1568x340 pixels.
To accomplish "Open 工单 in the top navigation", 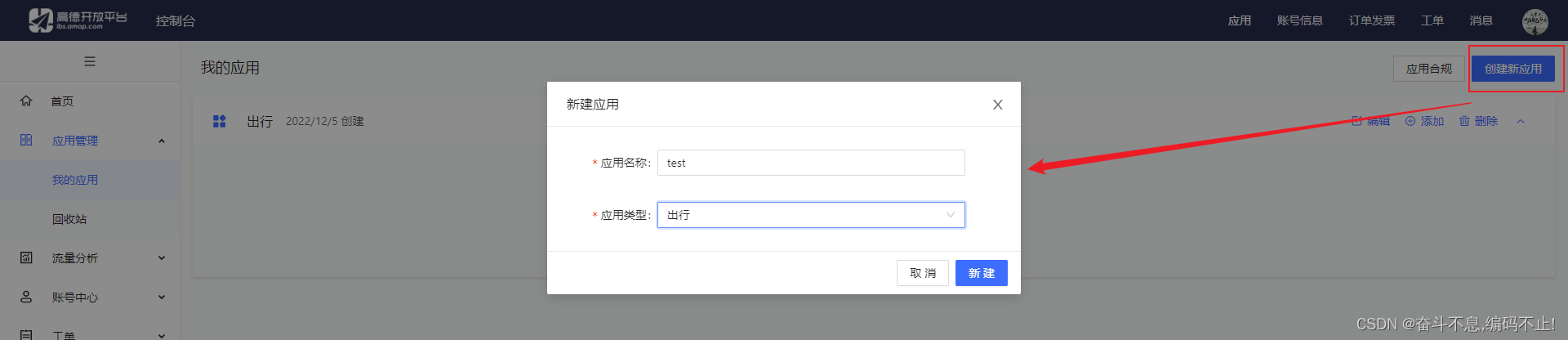I will tap(1432, 20).
